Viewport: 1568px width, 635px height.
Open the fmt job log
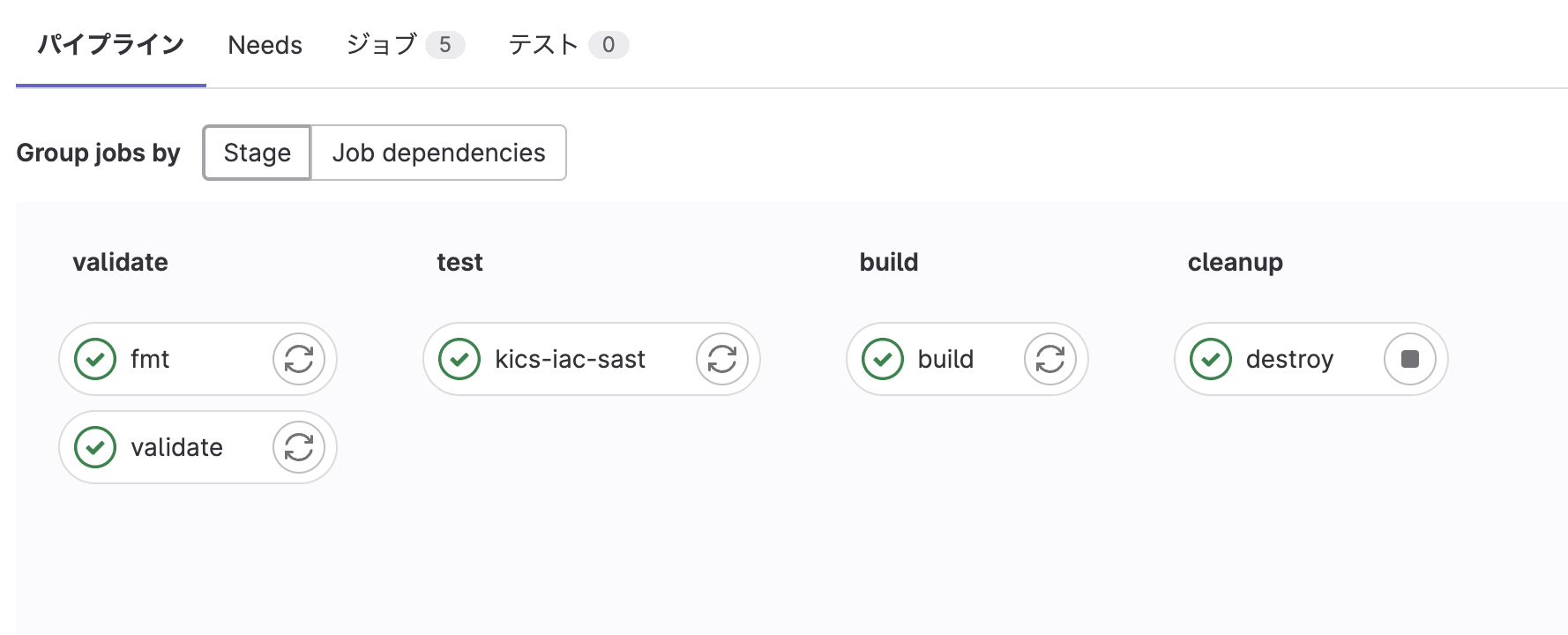(150, 359)
